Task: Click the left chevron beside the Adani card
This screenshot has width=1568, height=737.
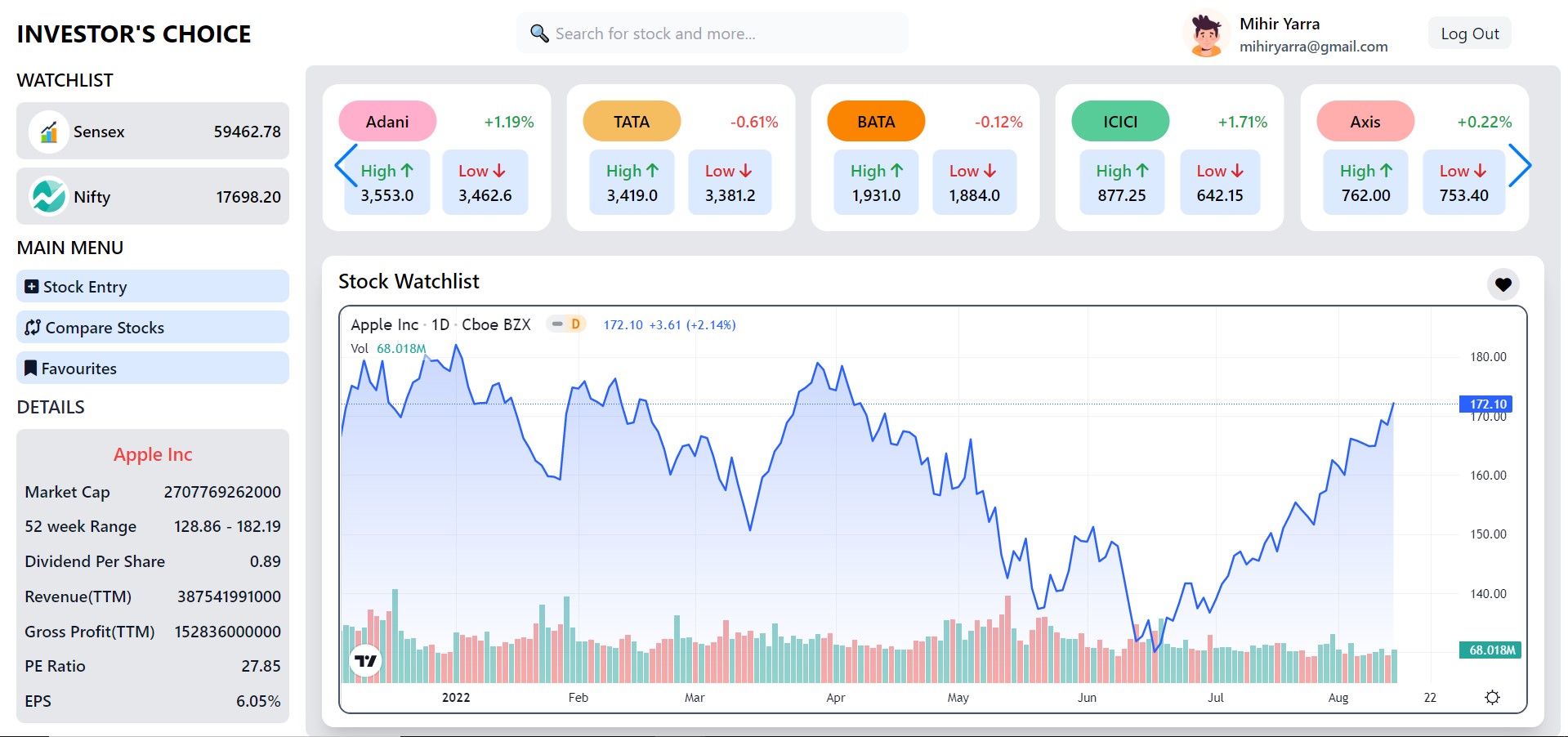Action: (x=343, y=165)
